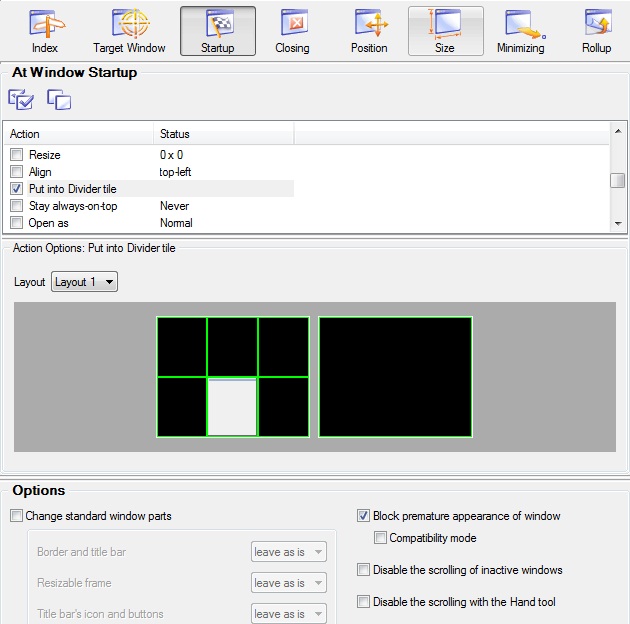Click the '0 x 0' status value
This screenshot has width=630, height=624.
click(x=172, y=155)
